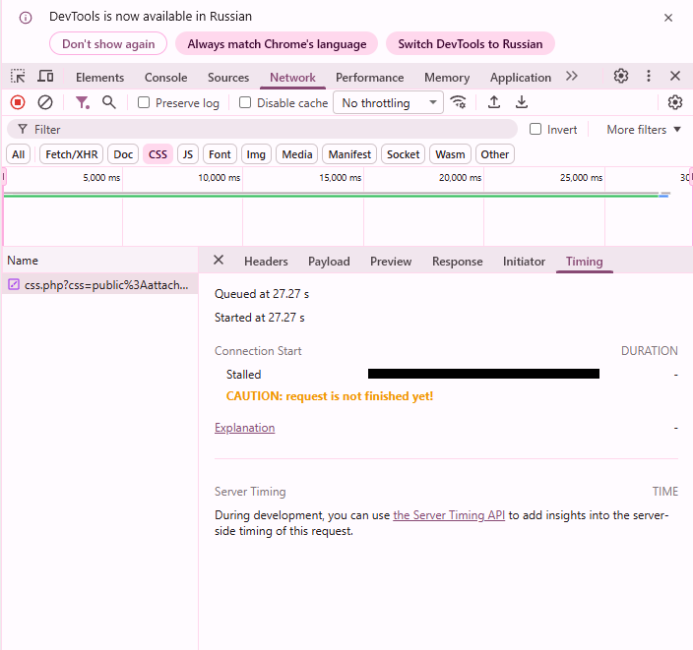Click the 15,000 ms overview marker
Viewport: 693px width, 650px height.
[340, 178]
